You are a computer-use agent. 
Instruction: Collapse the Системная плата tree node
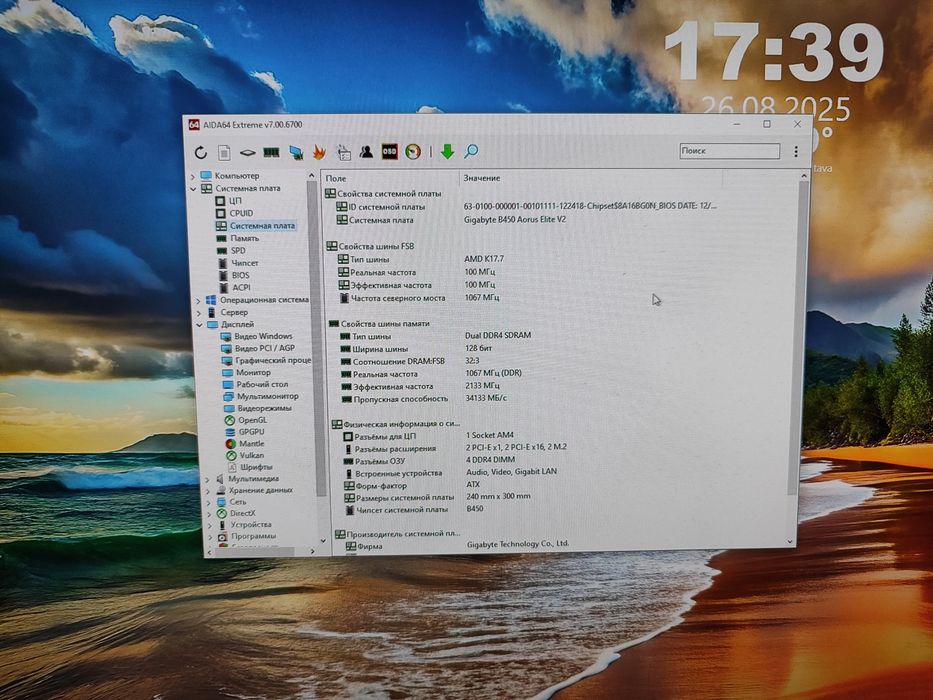[193, 189]
